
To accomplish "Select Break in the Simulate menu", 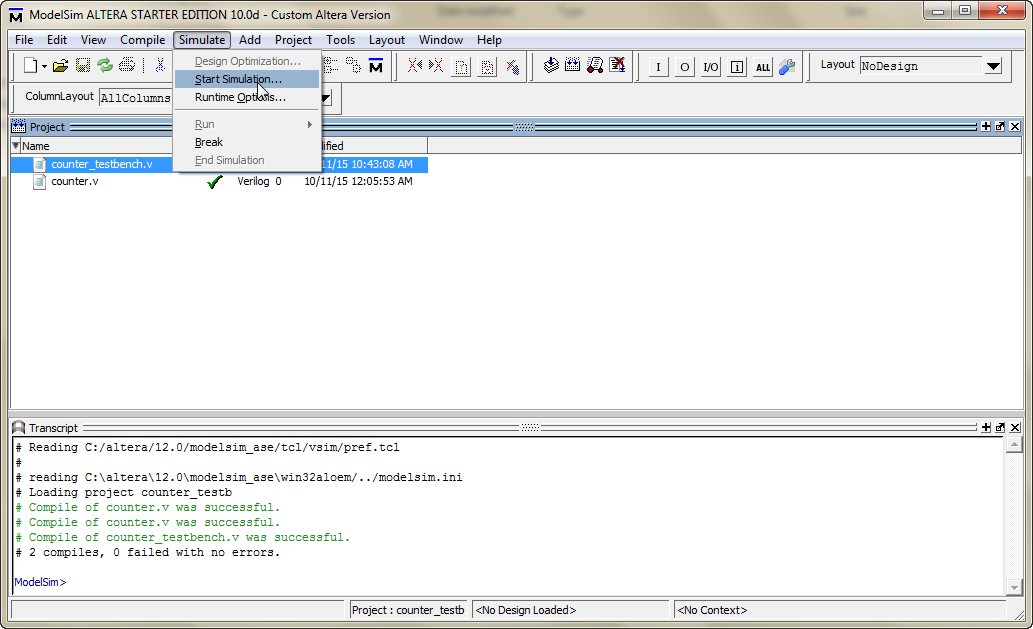I will coord(247,142).
